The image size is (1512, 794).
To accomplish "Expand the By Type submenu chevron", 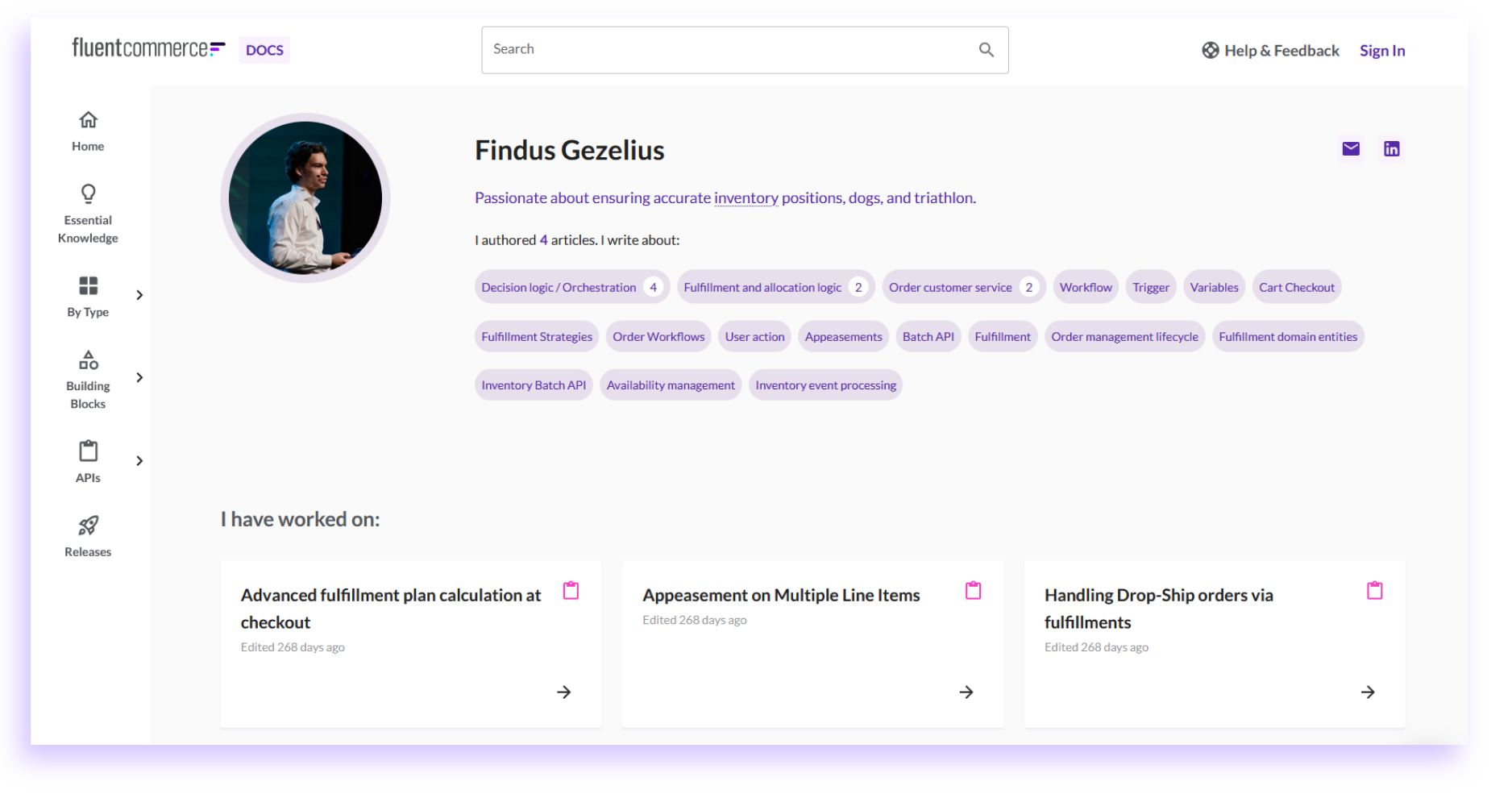I will pos(139,295).
